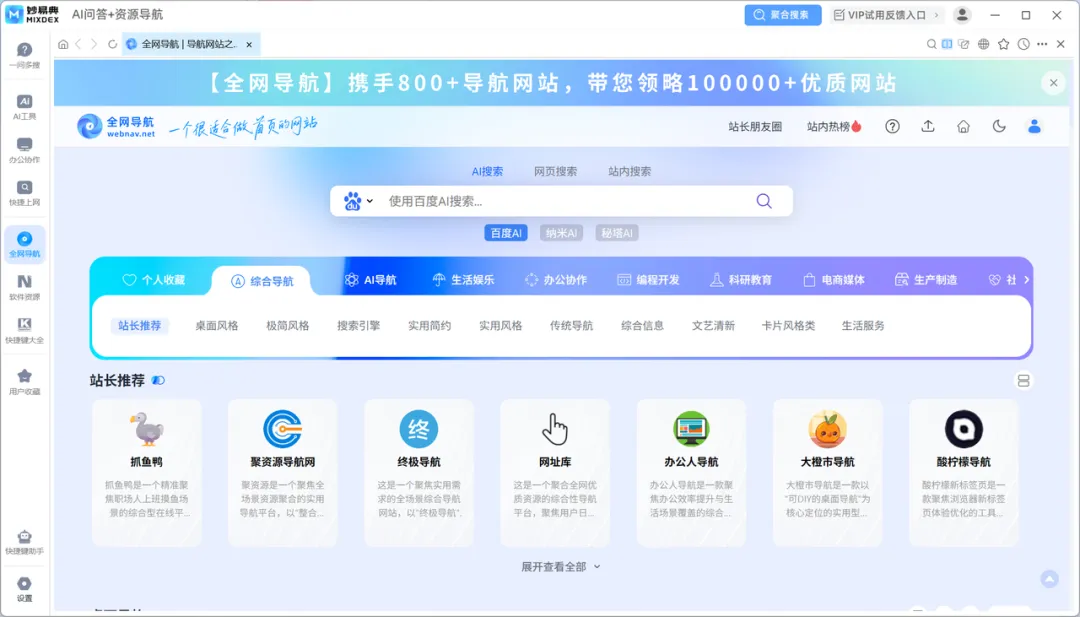Select 秘塔AI engine chip
The image size is (1080, 617).
[616, 233]
